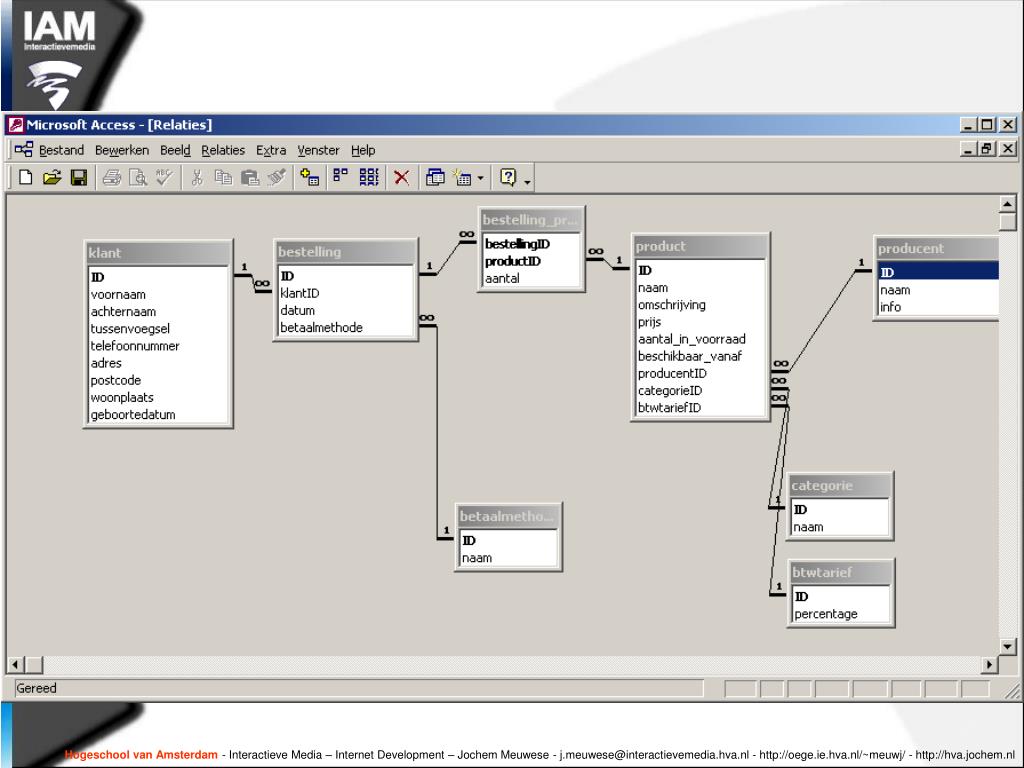Click the Database Window icon

pyautogui.click(x=435, y=177)
